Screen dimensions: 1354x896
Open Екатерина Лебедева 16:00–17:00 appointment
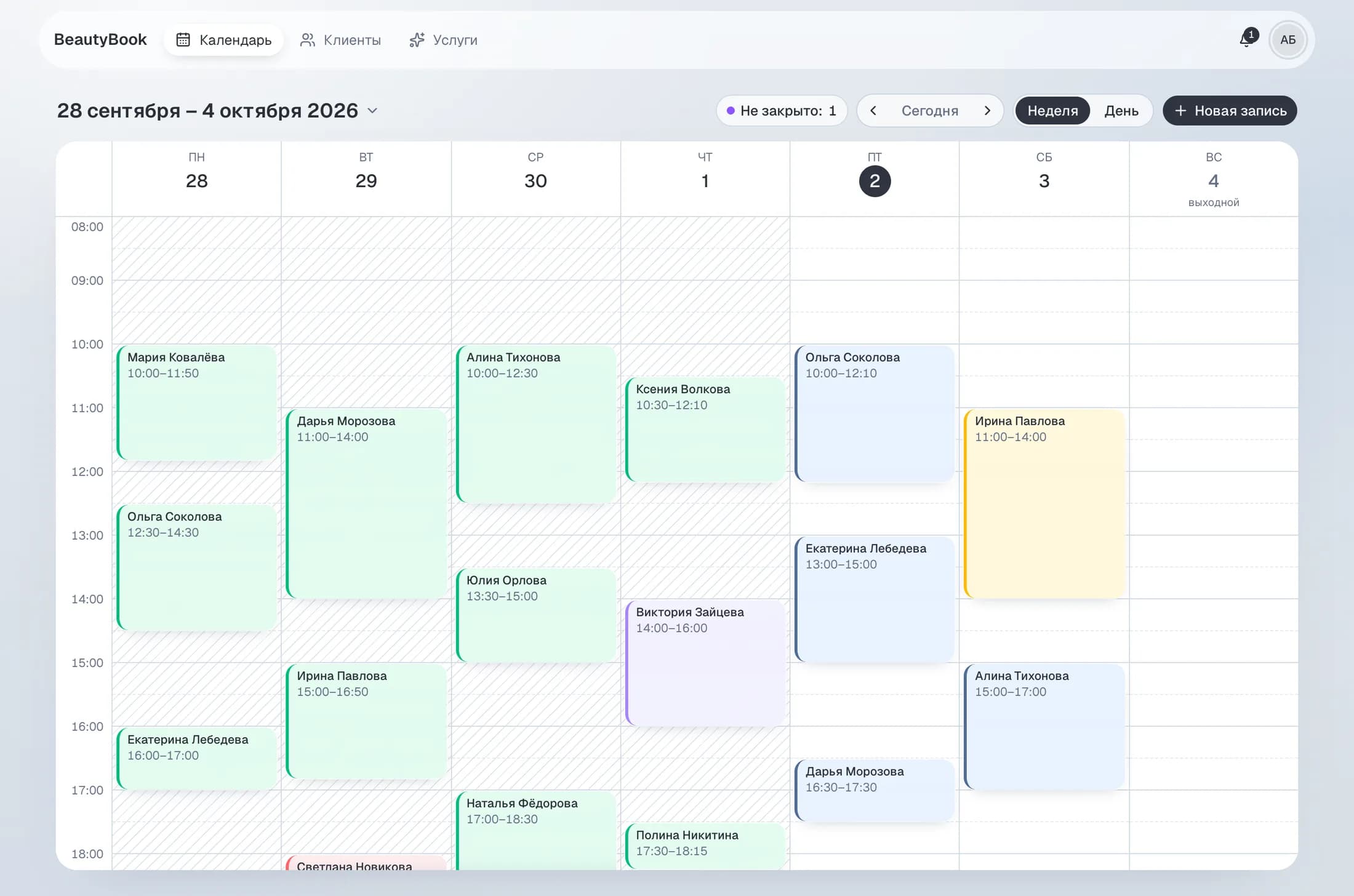pos(196,758)
